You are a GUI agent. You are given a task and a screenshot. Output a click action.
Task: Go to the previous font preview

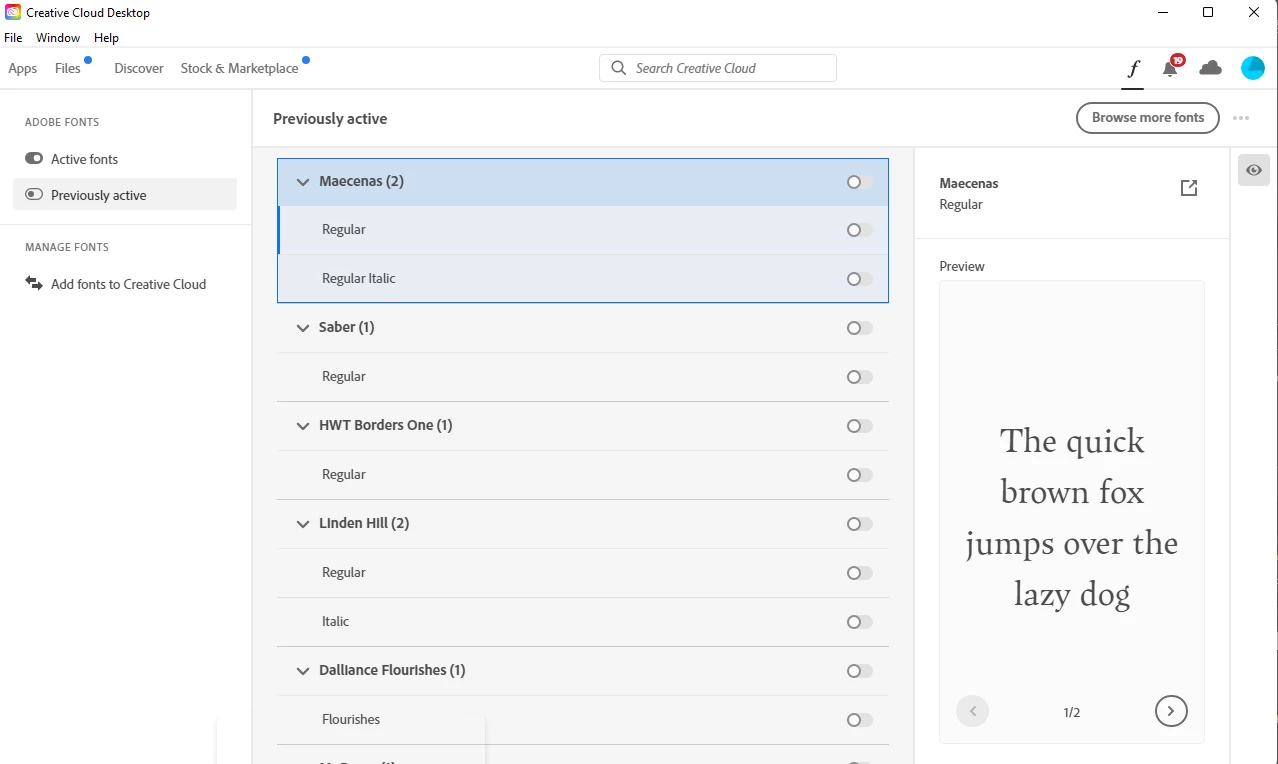(973, 711)
